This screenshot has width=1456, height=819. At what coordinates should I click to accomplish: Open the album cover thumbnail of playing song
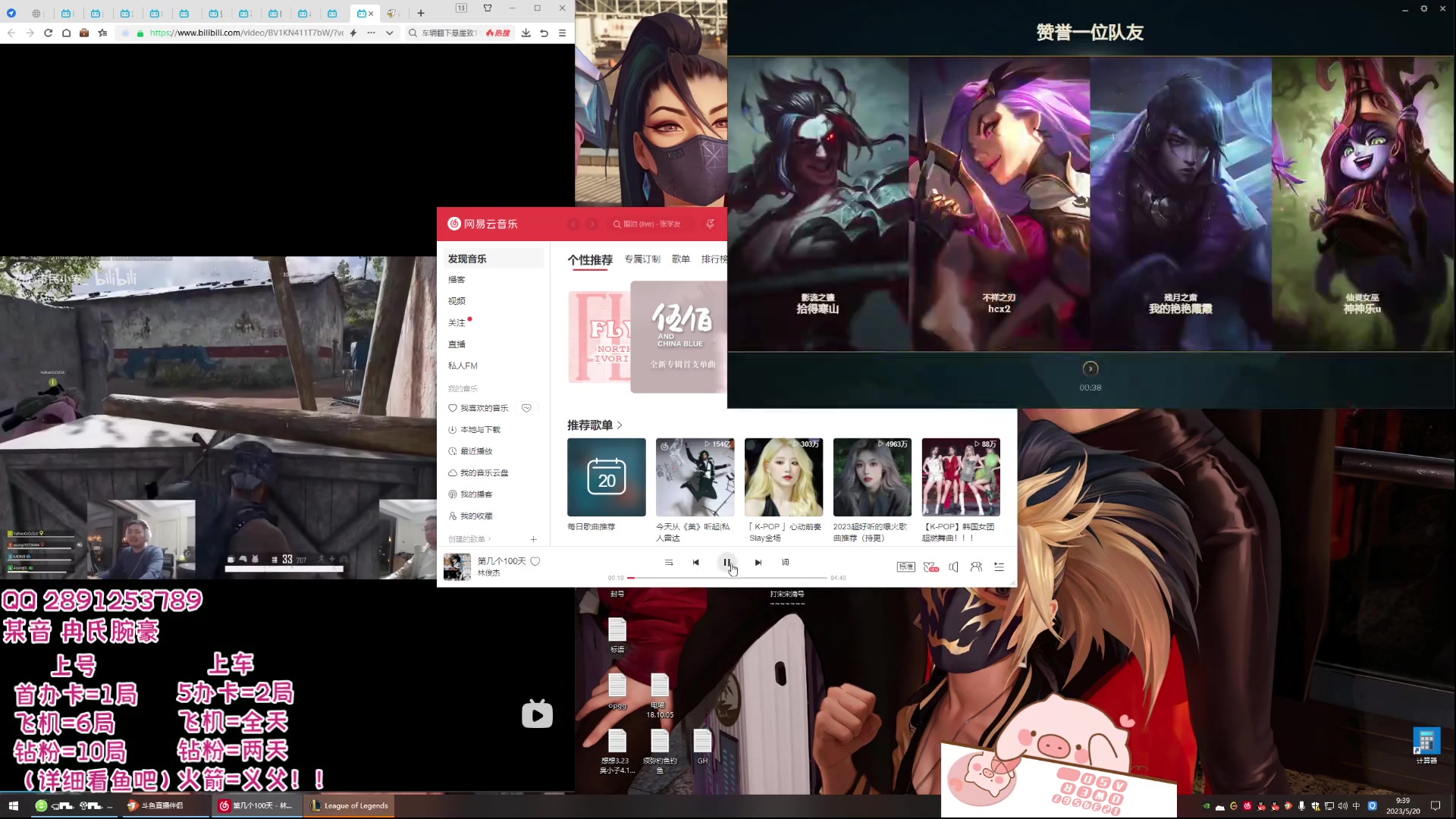click(x=457, y=566)
